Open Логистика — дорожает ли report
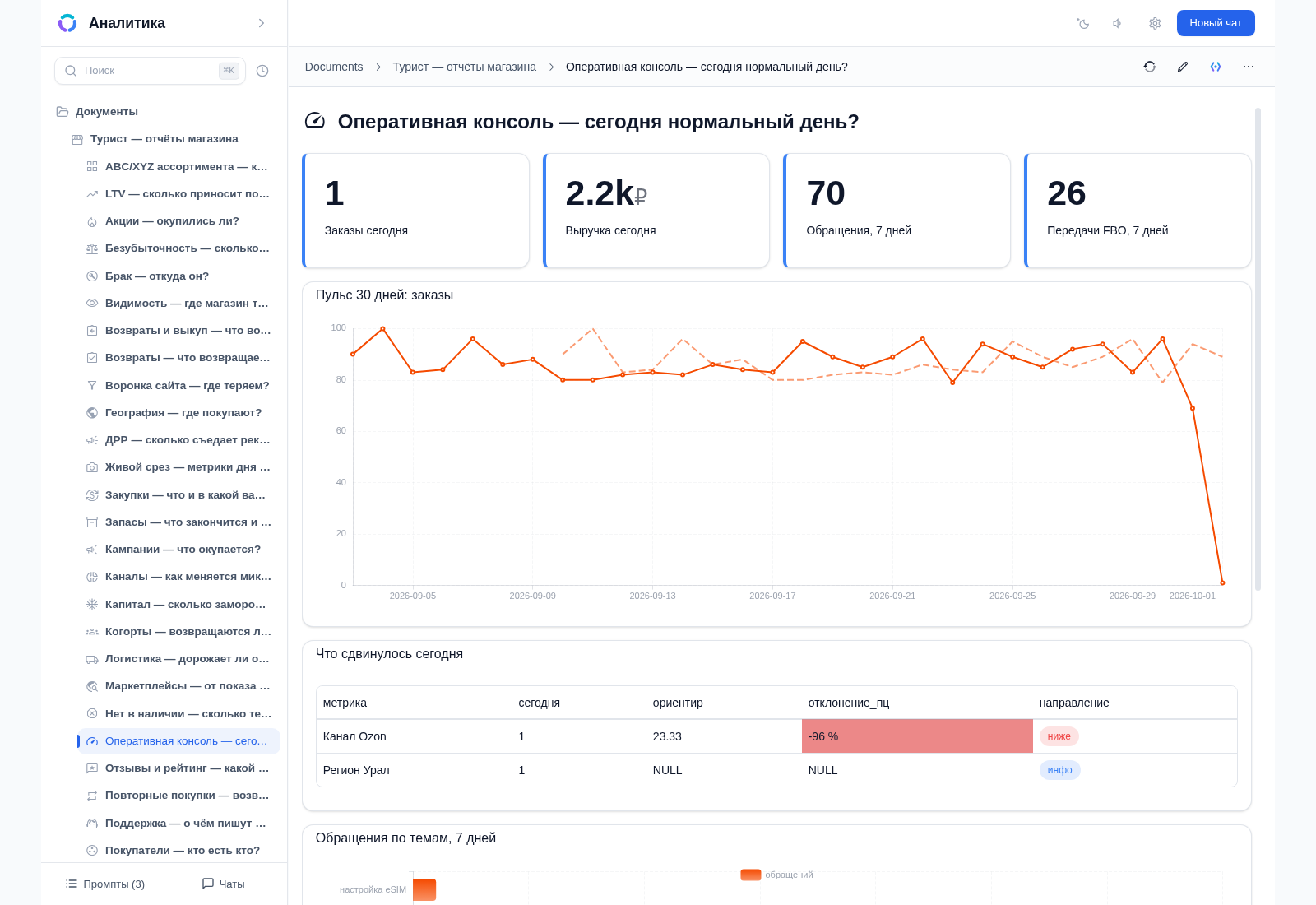Image resolution: width=1316 pixels, height=905 pixels. (179, 659)
